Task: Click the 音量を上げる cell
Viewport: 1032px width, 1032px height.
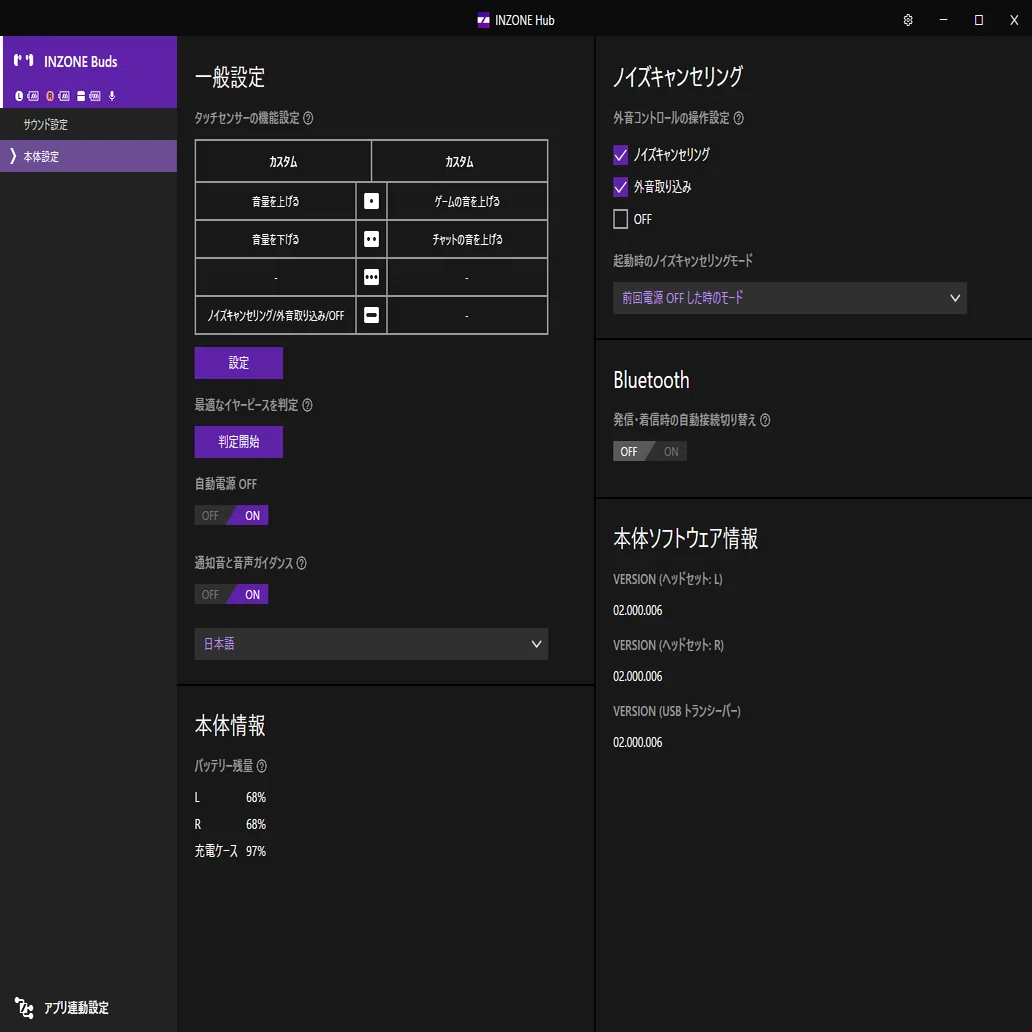Action: [x=275, y=201]
